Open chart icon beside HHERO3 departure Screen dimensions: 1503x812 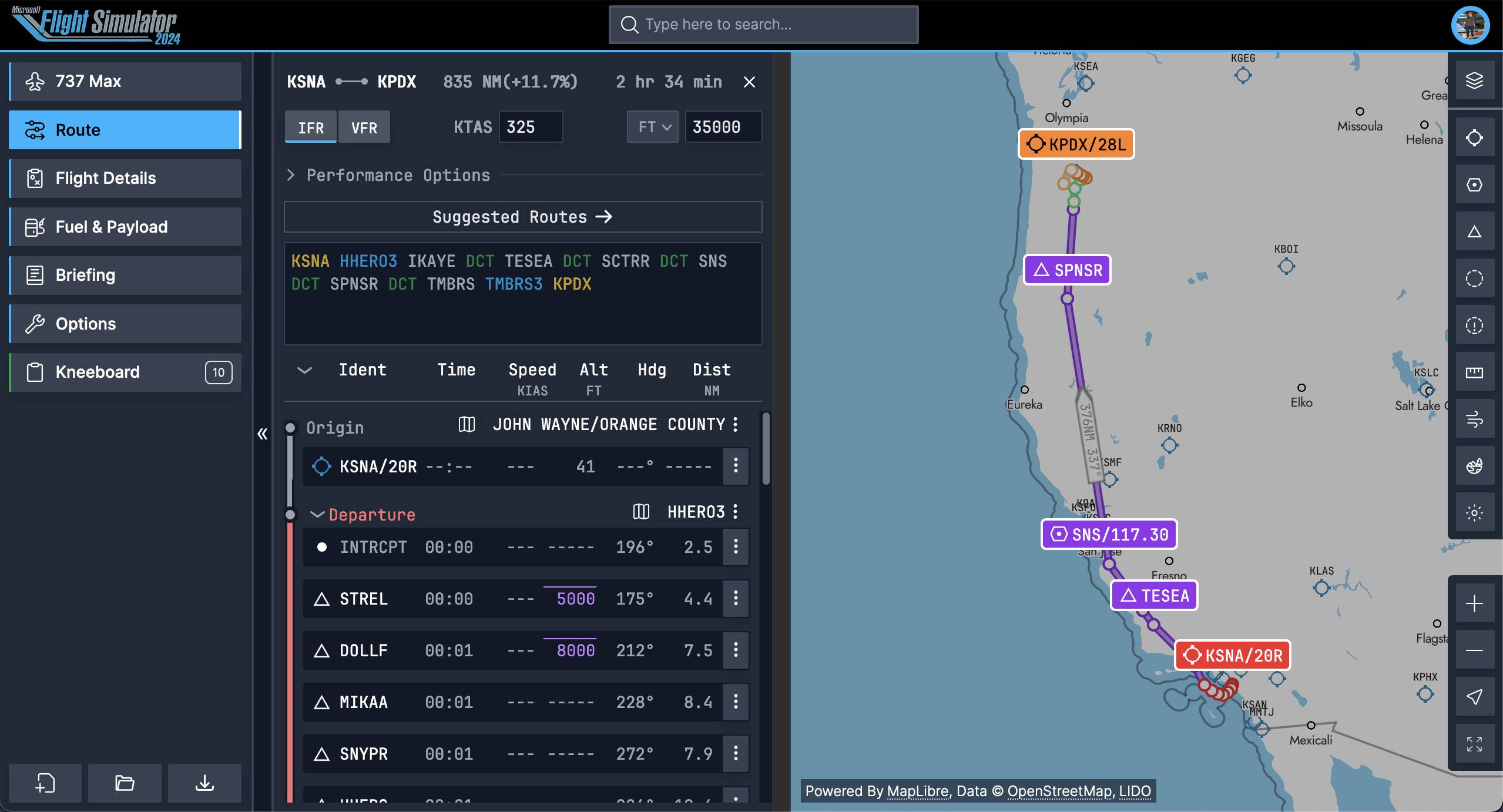tap(641, 512)
